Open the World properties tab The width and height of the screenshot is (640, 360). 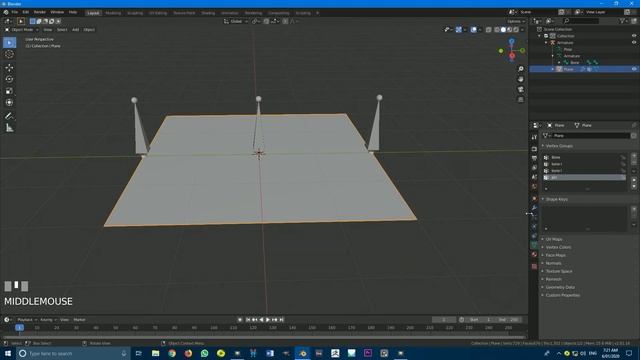[534, 187]
